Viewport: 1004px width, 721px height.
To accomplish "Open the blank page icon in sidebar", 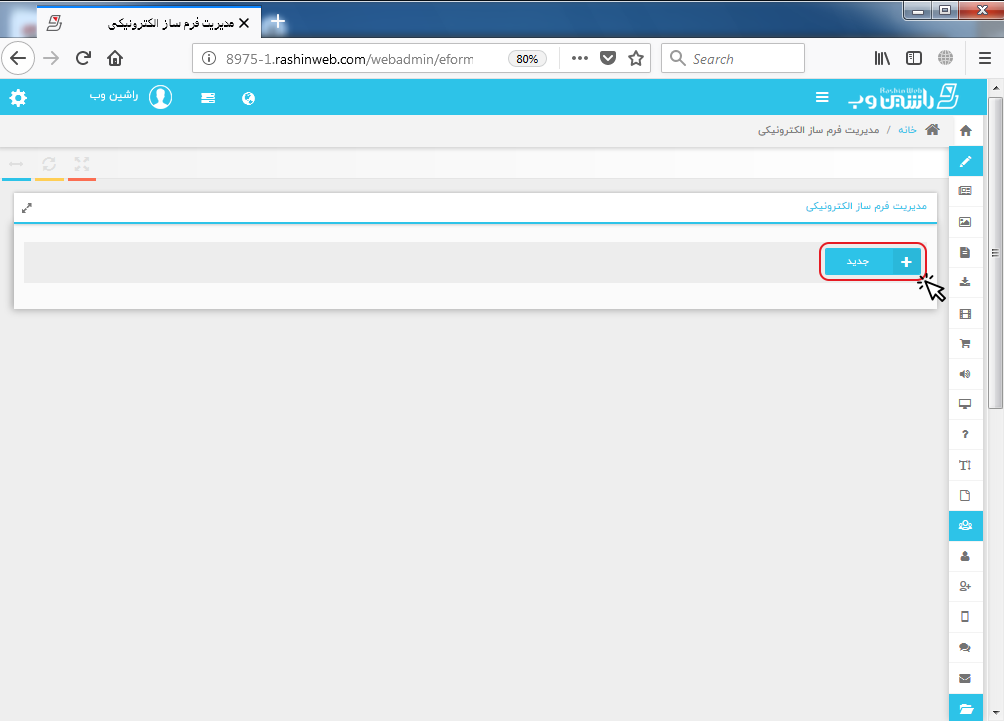I will (x=965, y=495).
